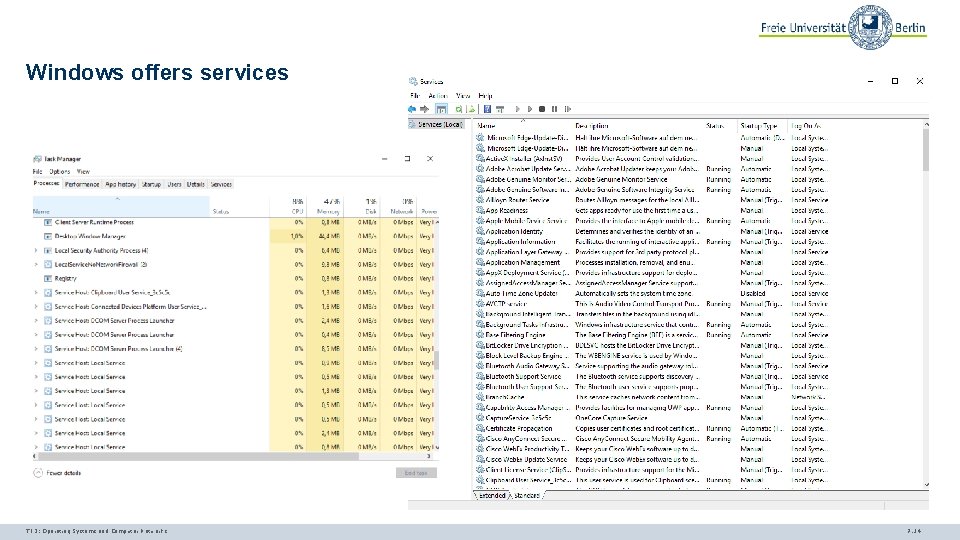960x540 pixels.
Task: Click the Services window title icon
Action: tap(413, 81)
